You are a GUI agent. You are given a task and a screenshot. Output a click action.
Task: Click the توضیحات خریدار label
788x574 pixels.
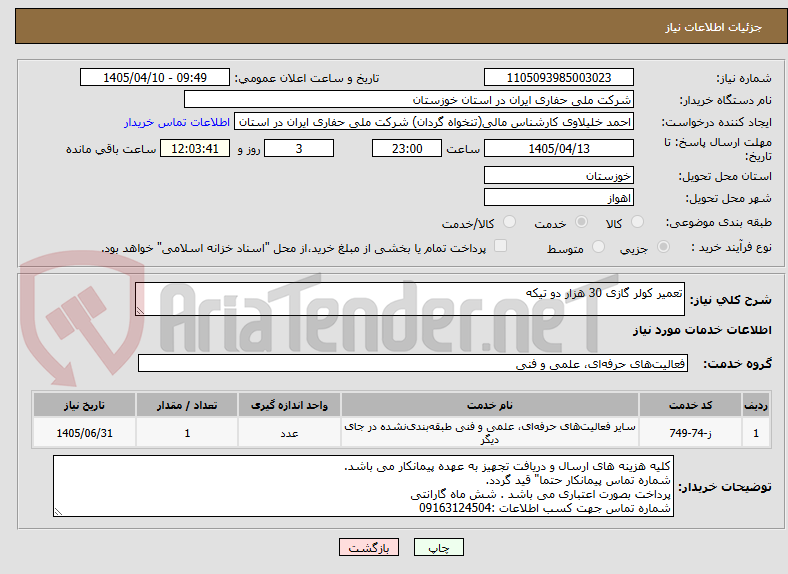point(725,487)
